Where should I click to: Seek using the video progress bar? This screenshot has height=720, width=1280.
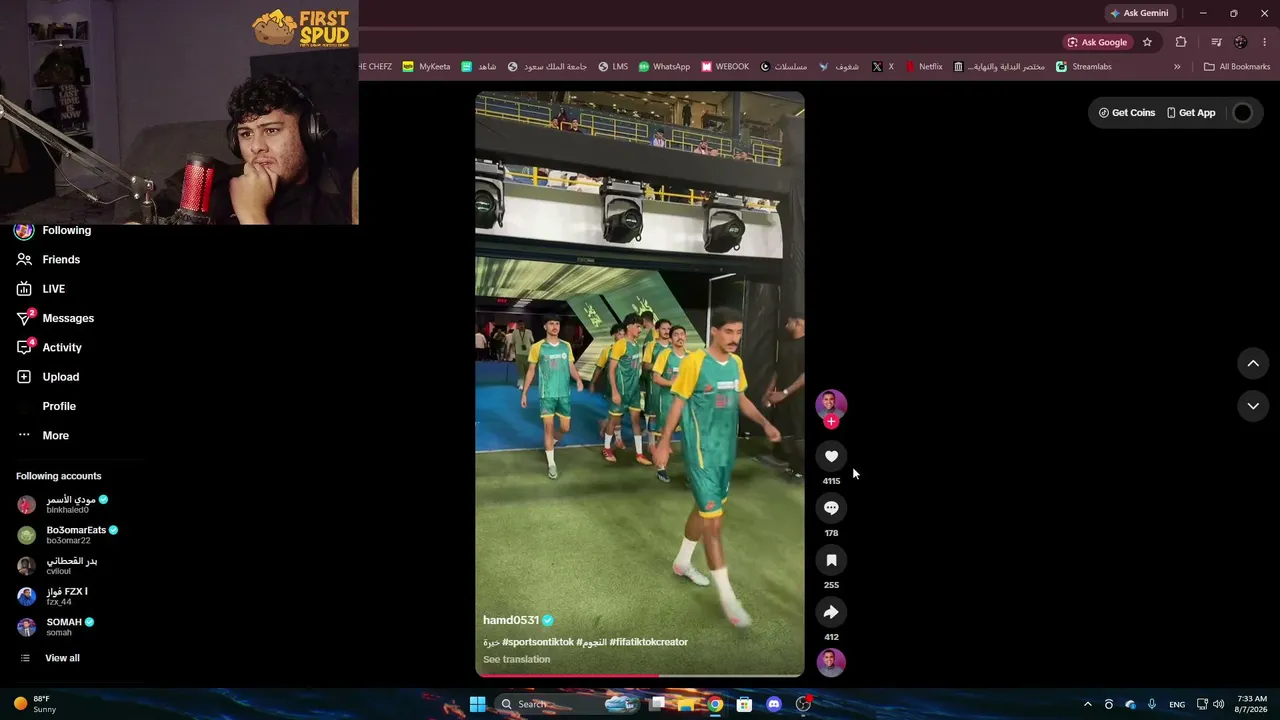(640, 676)
